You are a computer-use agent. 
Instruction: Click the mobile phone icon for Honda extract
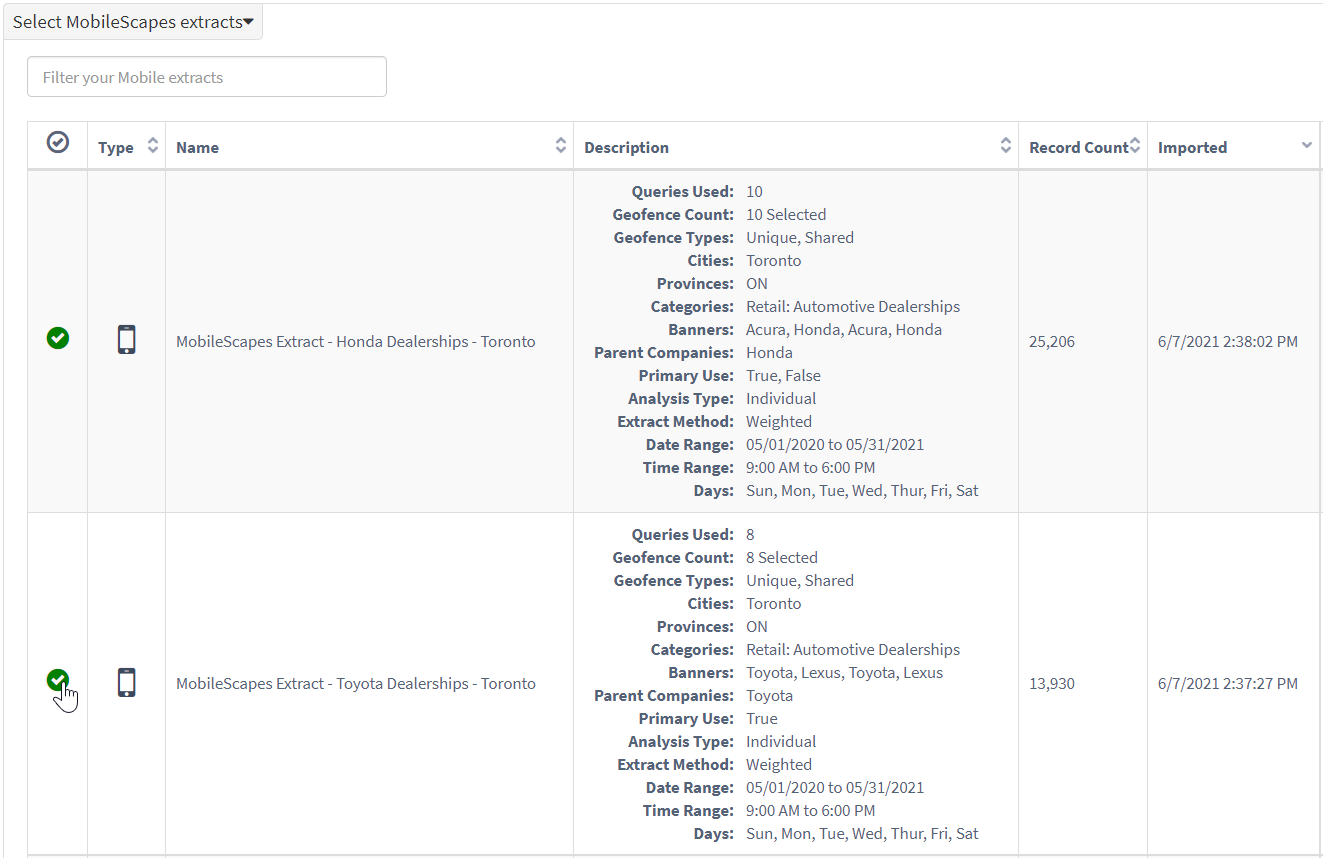126,340
